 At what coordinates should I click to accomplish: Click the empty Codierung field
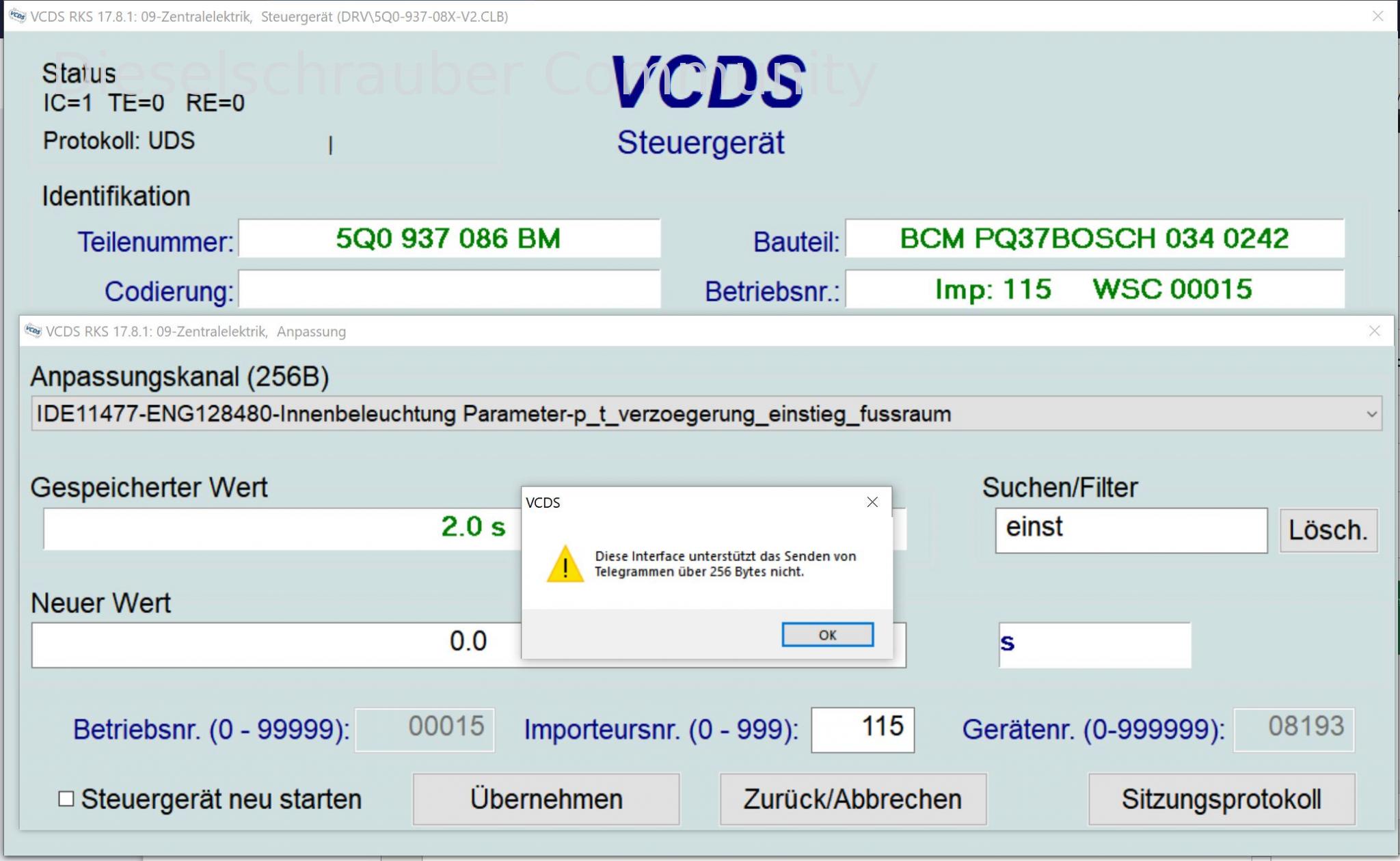tap(449, 290)
